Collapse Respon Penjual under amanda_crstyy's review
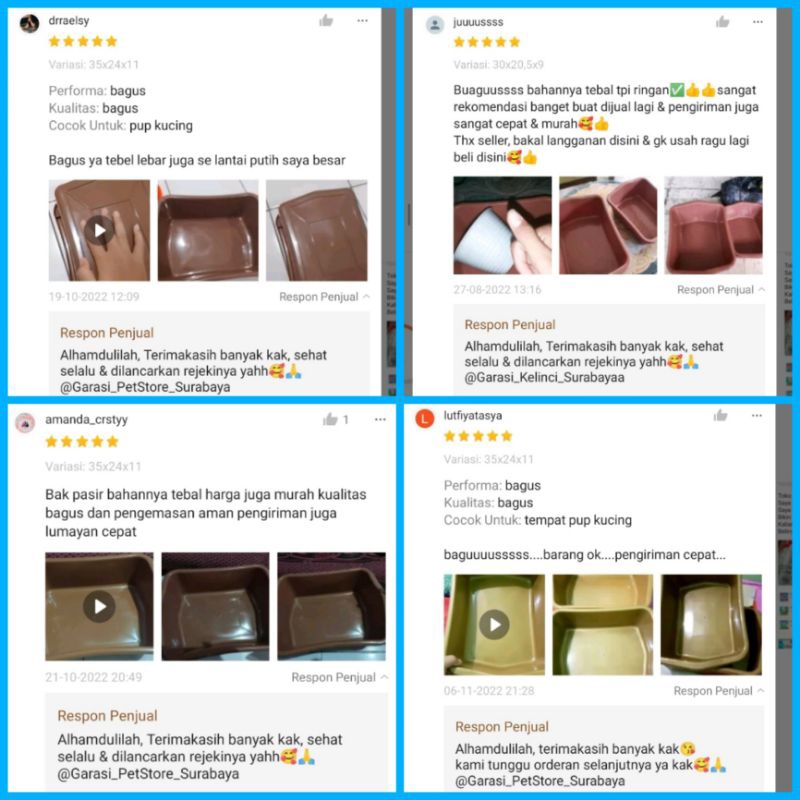 (340, 677)
